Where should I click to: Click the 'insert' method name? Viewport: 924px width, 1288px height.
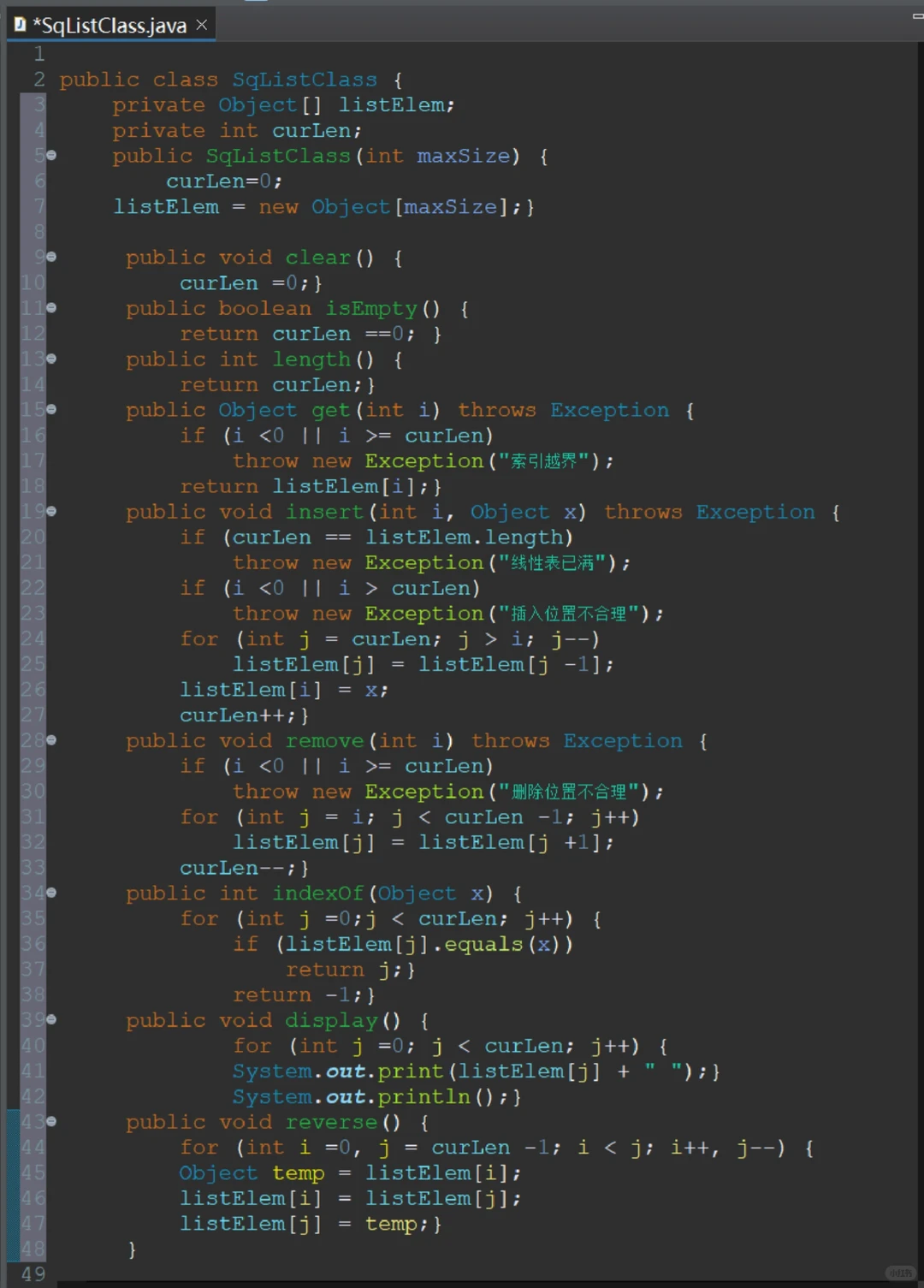pos(324,512)
